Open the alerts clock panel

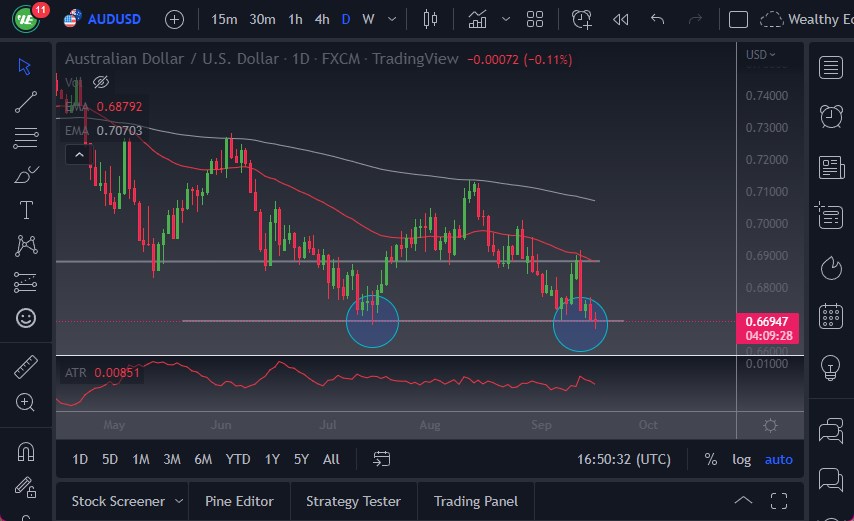click(830, 116)
